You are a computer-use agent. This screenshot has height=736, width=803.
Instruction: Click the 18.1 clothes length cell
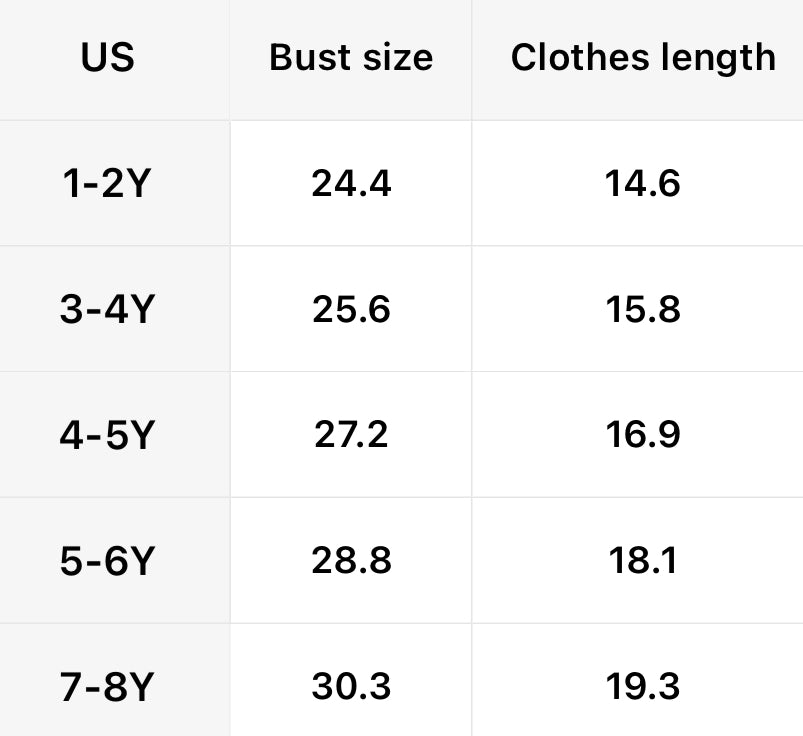643,561
